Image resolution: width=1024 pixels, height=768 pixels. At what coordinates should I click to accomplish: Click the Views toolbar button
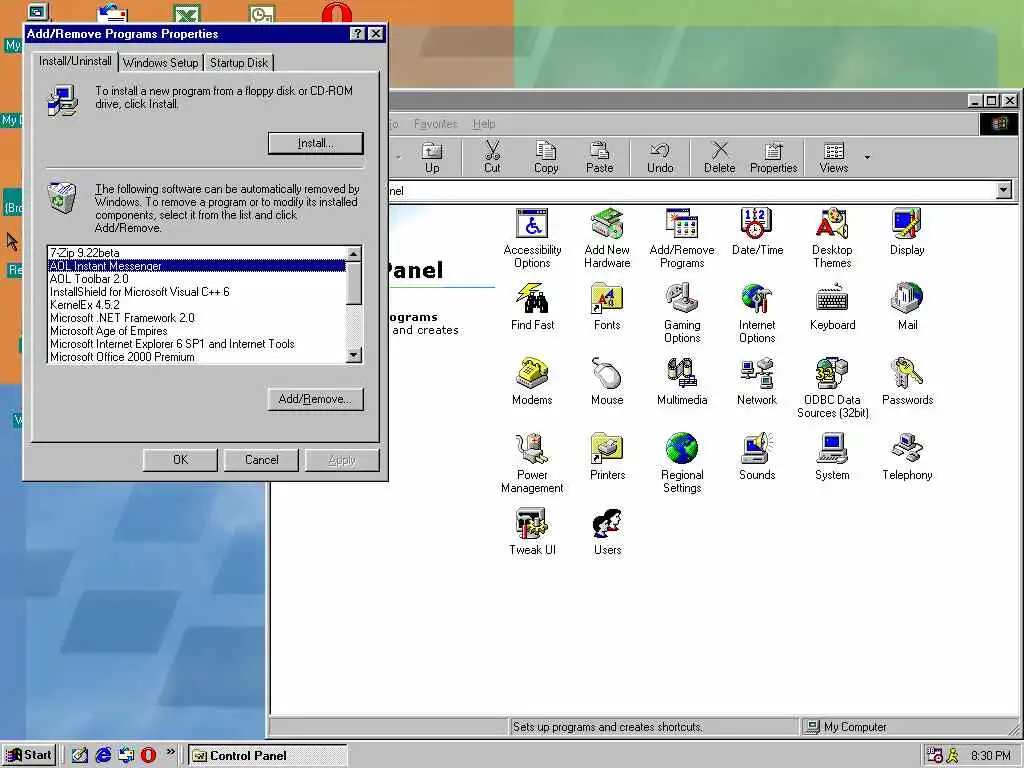point(834,157)
